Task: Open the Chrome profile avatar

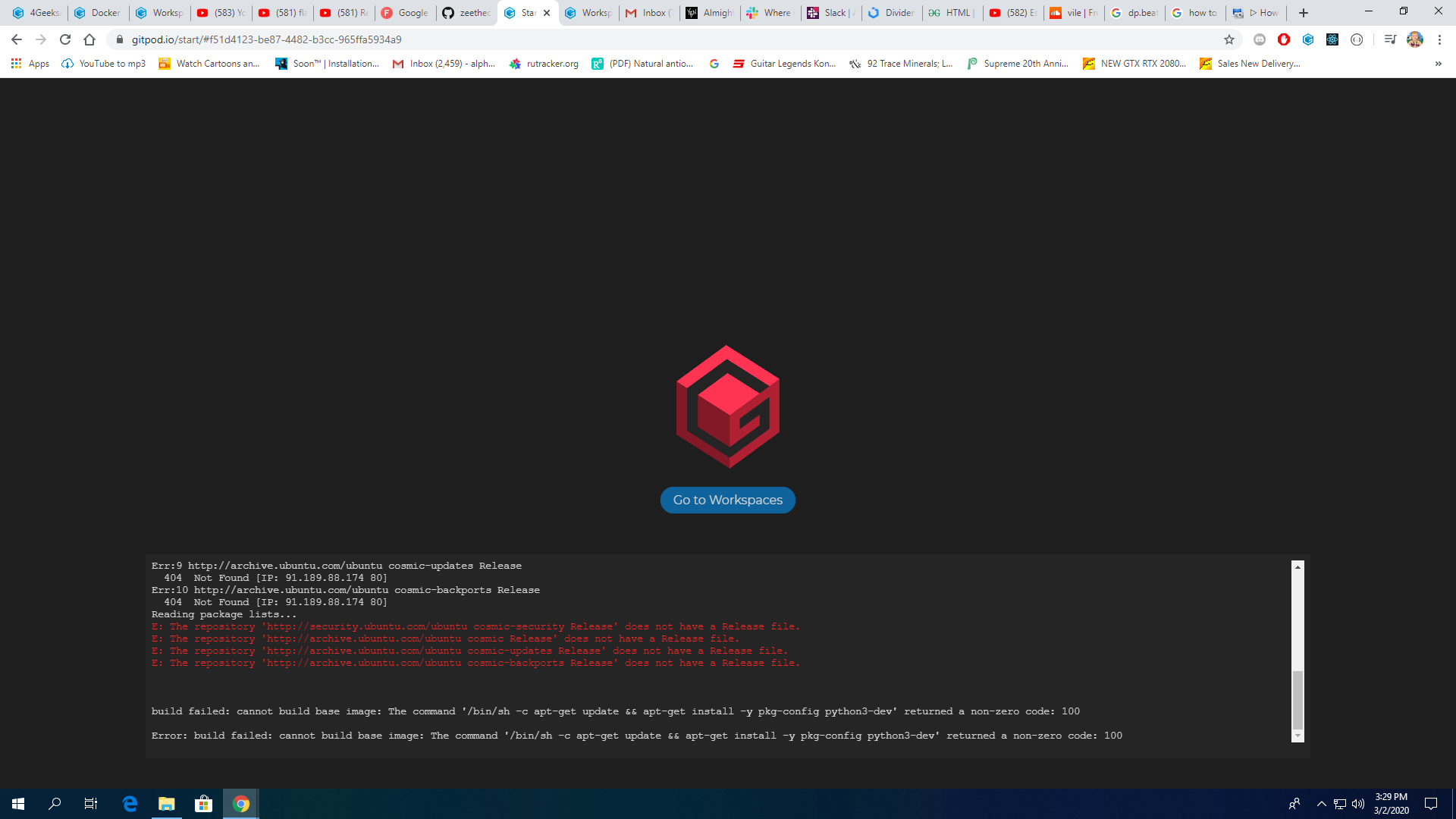Action: click(1415, 39)
